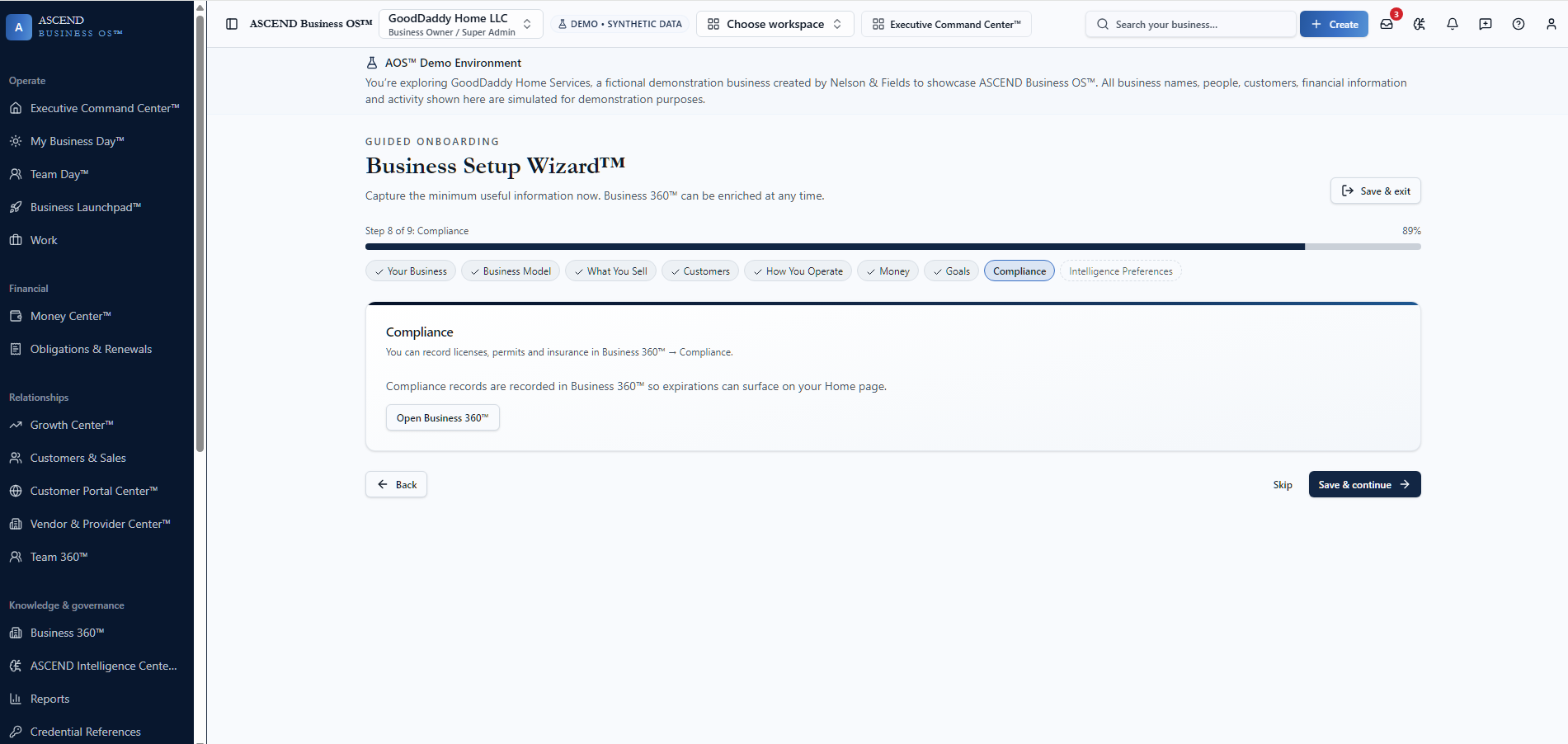Click Save & continue
The height and width of the screenshot is (744, 1568).
1364,484
